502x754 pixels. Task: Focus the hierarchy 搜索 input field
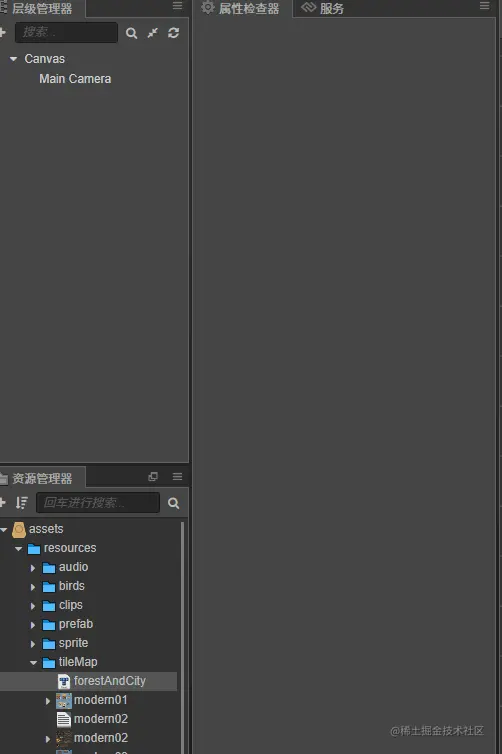pyautogui.click(x=66, y=32)
